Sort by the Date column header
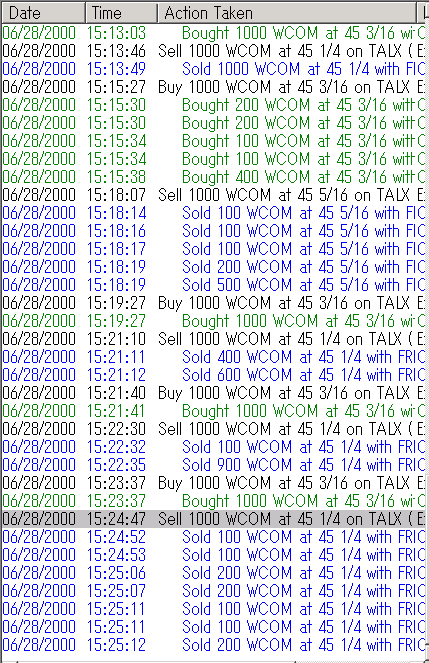 (44, 13)
